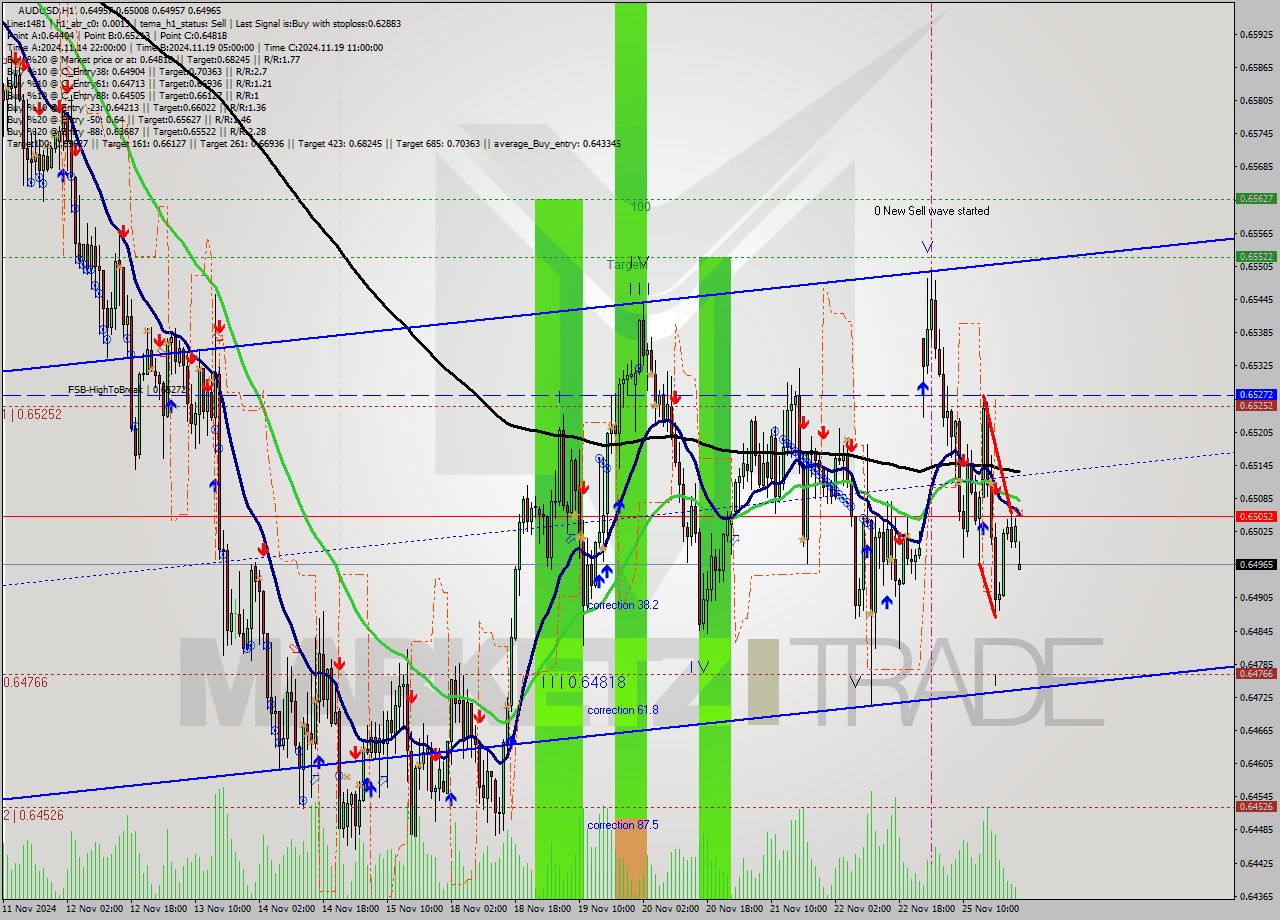Viewport: 1280px width, 920px height.
Task: Select the blue buy arrow near the 14 Nov low
Action: 318,762
